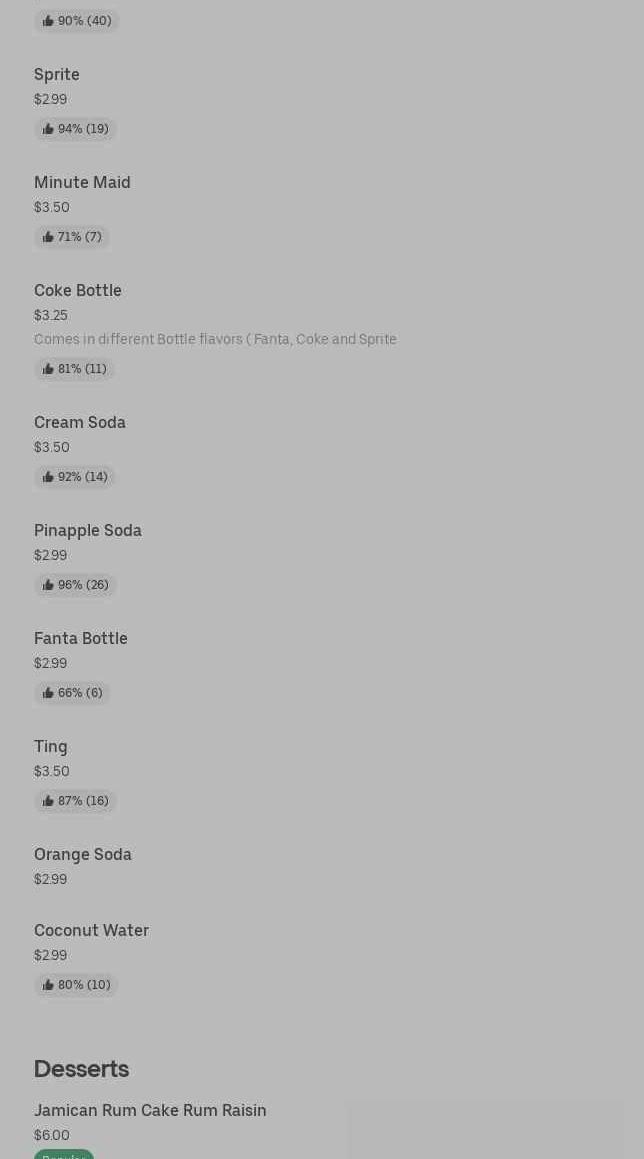Image resolution: width=644 pixels, height=1159 pixels.
Task: Click thumbs-up icon under Coconut Water price
Action: (48, 985)
